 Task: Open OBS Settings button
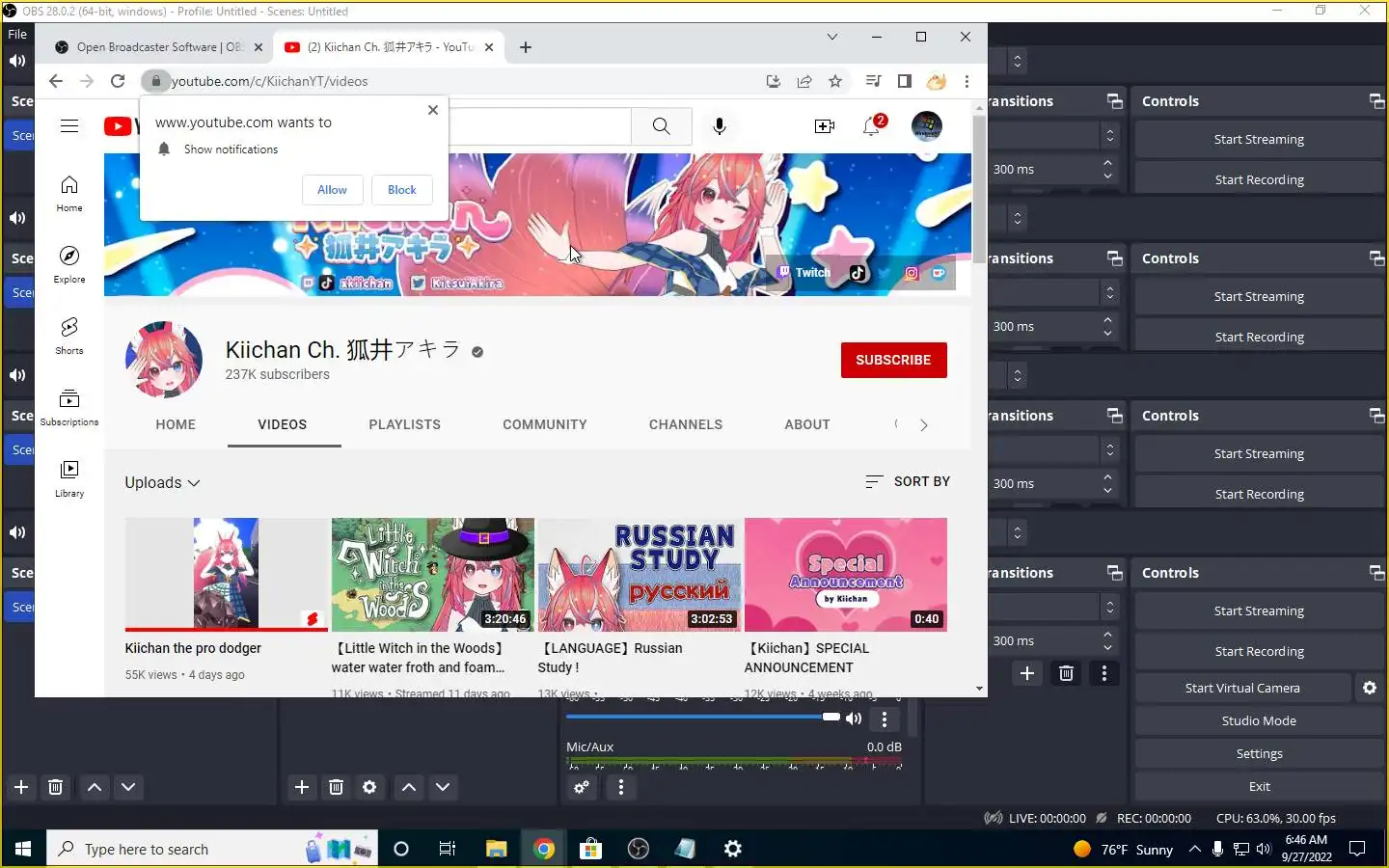1259,753
